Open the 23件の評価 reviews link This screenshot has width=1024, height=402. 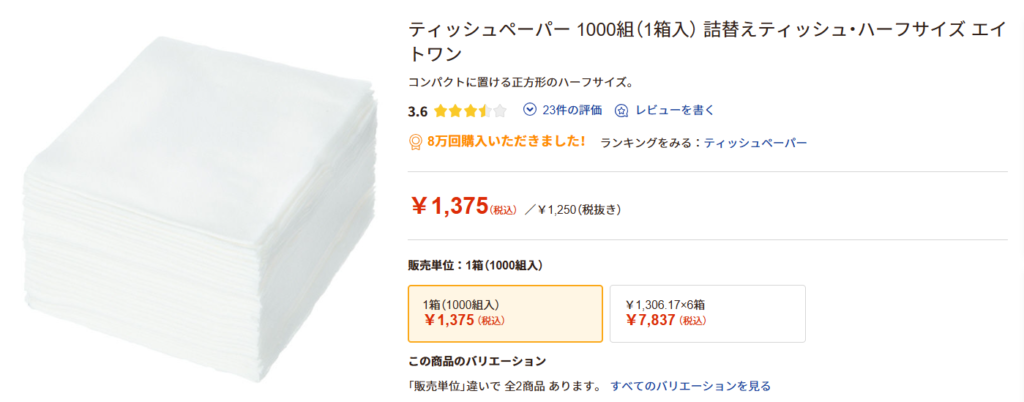tap(572, 111)
